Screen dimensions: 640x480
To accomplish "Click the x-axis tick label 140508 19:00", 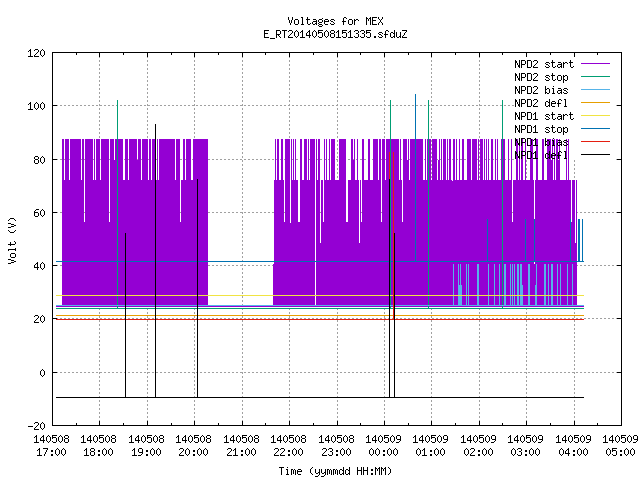I will pyautogui.click(x=146, y=446).
